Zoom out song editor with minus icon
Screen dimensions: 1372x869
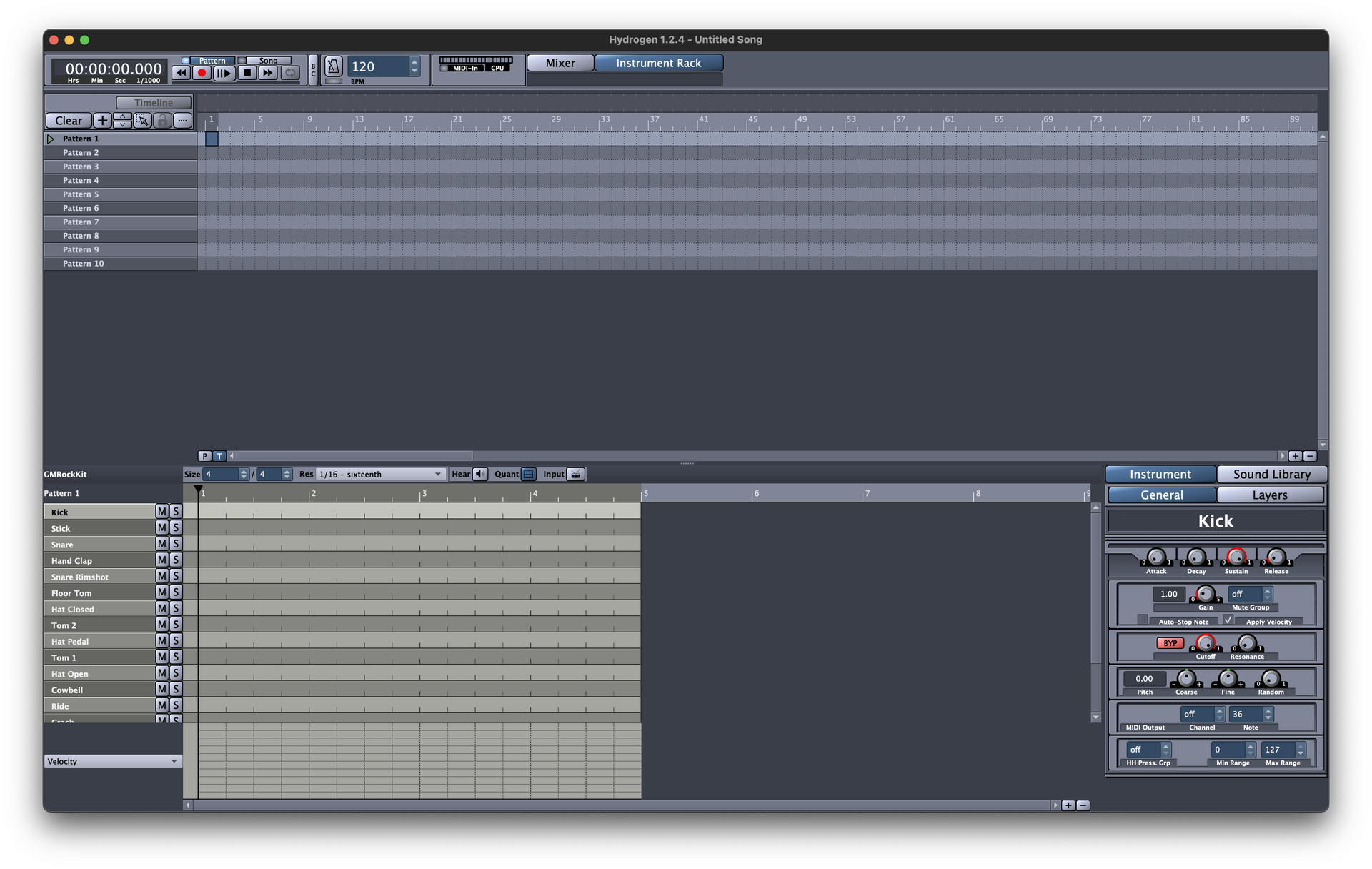[x=1310, y=456]
